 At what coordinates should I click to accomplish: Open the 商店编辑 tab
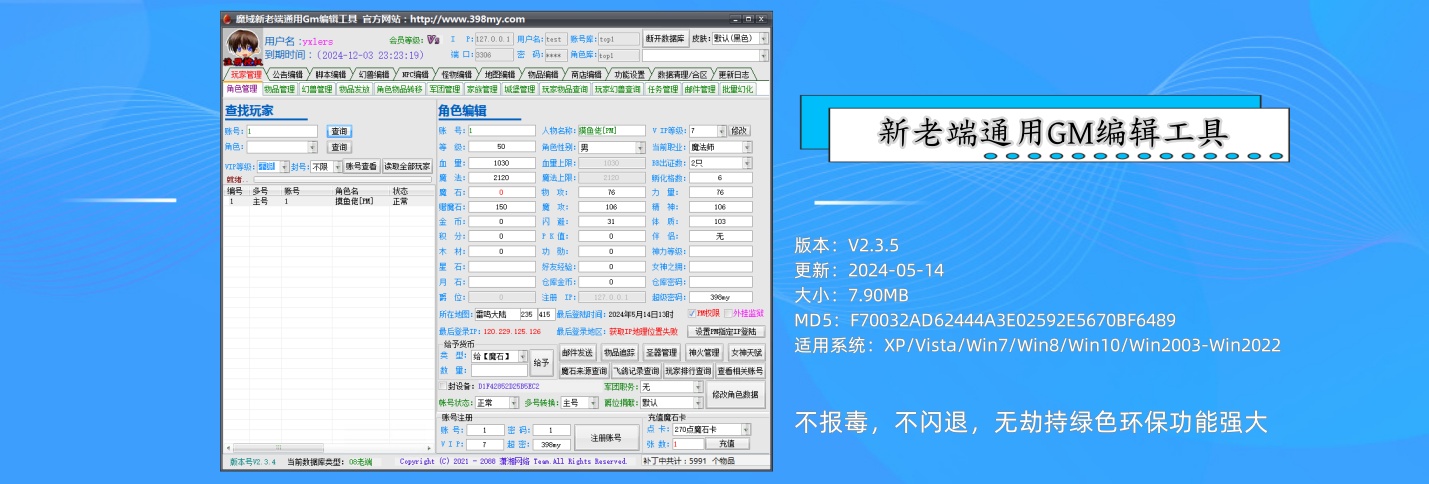click(x=587, y=74)
